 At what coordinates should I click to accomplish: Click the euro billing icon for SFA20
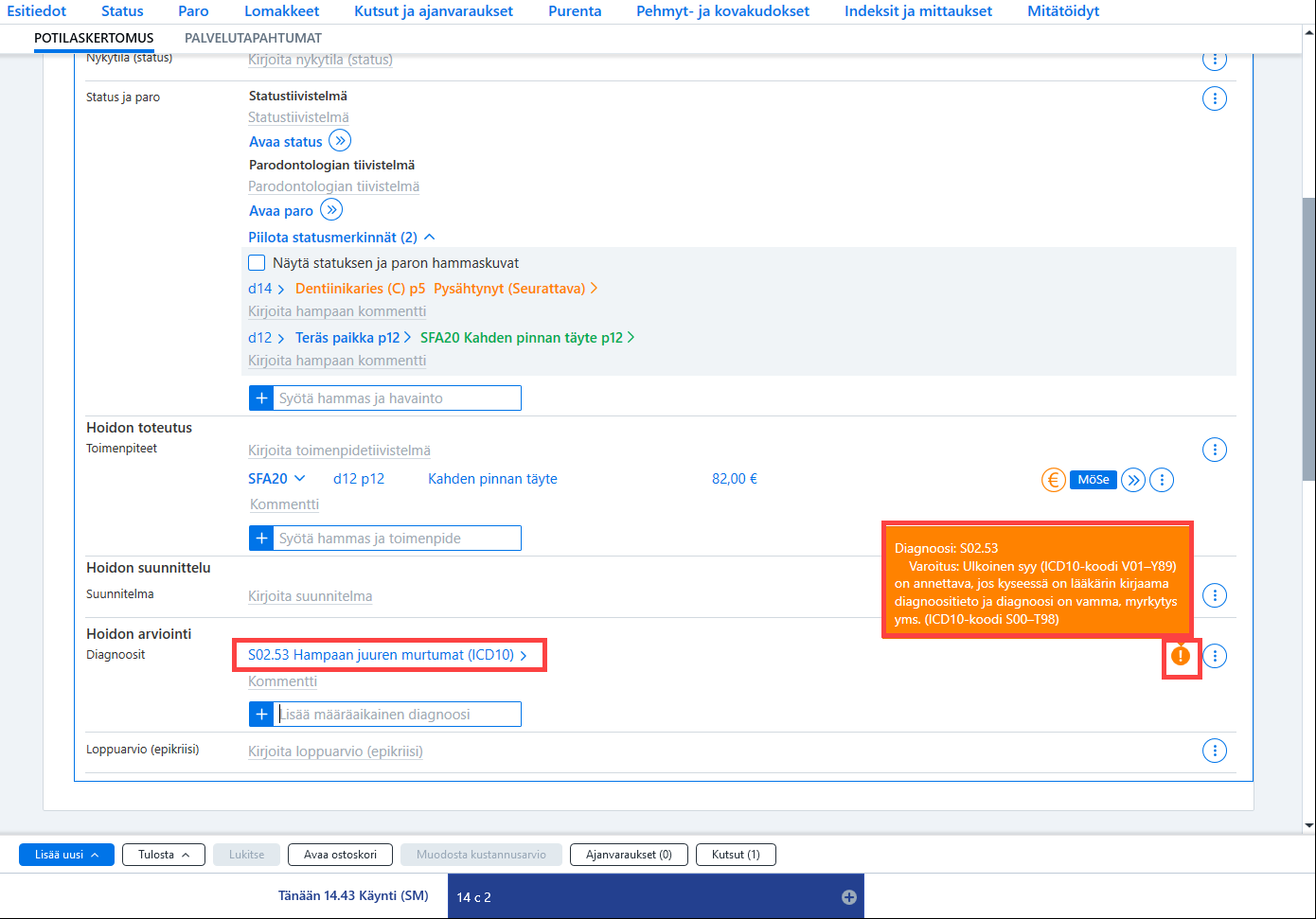click(1053, 480)
